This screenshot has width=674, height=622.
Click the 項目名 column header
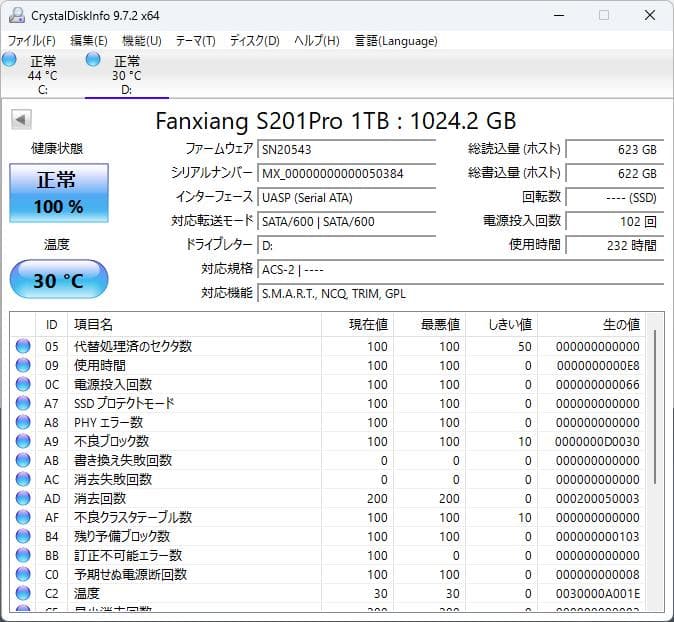click(194, 325)
